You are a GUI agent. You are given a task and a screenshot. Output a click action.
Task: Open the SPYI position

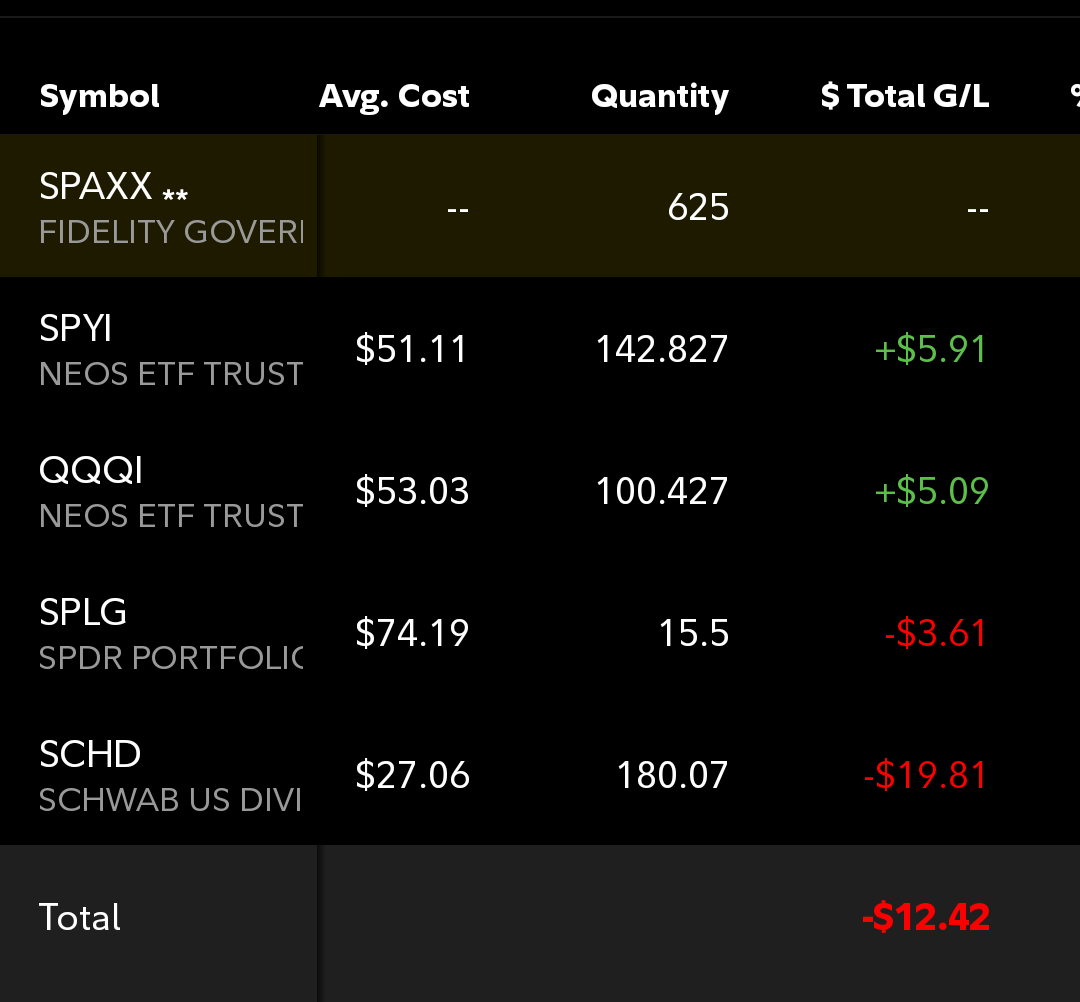tap(75, 328)
